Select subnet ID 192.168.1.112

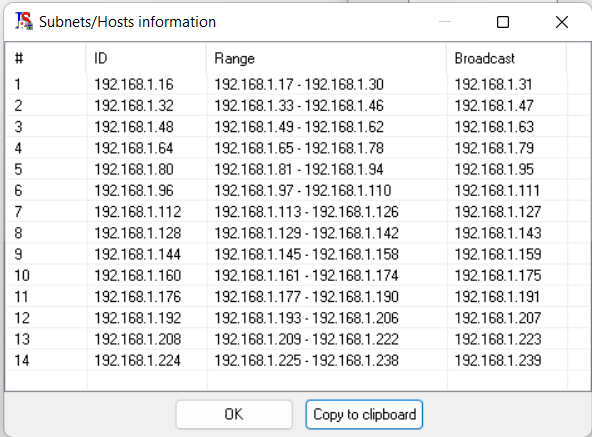click(138, 212)
